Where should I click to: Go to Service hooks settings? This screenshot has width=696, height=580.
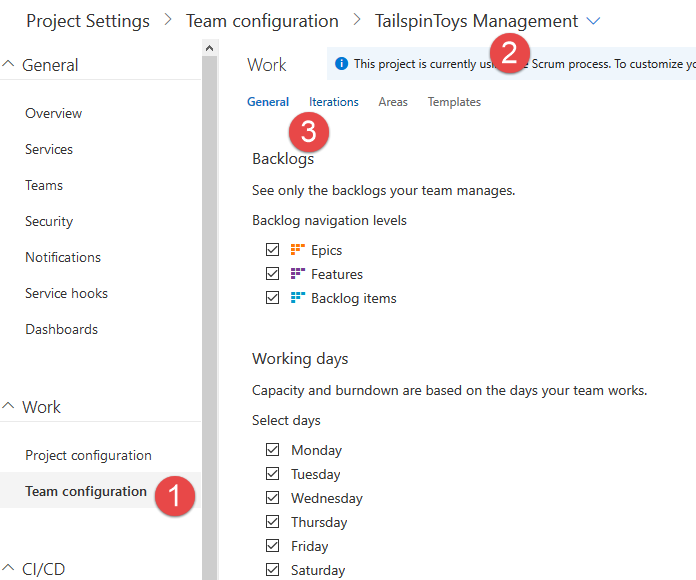point(67,293)
